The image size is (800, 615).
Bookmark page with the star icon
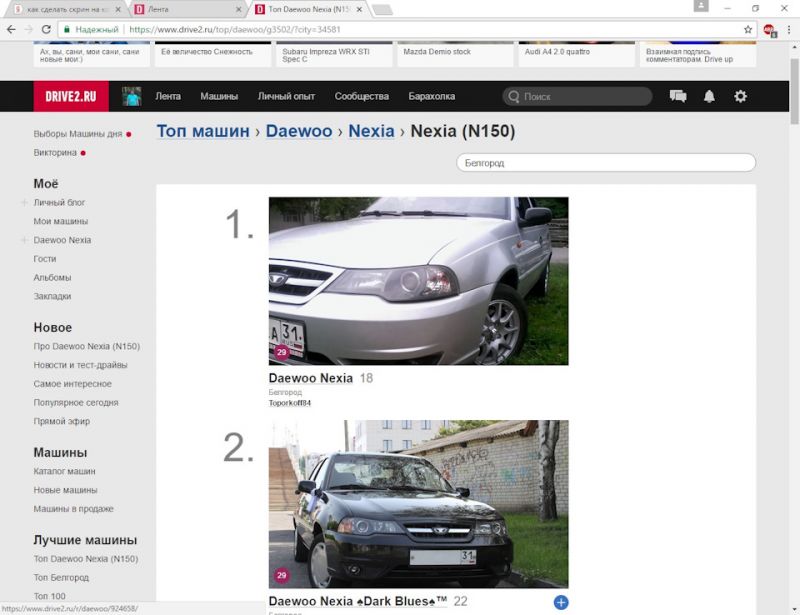(747, 30)
